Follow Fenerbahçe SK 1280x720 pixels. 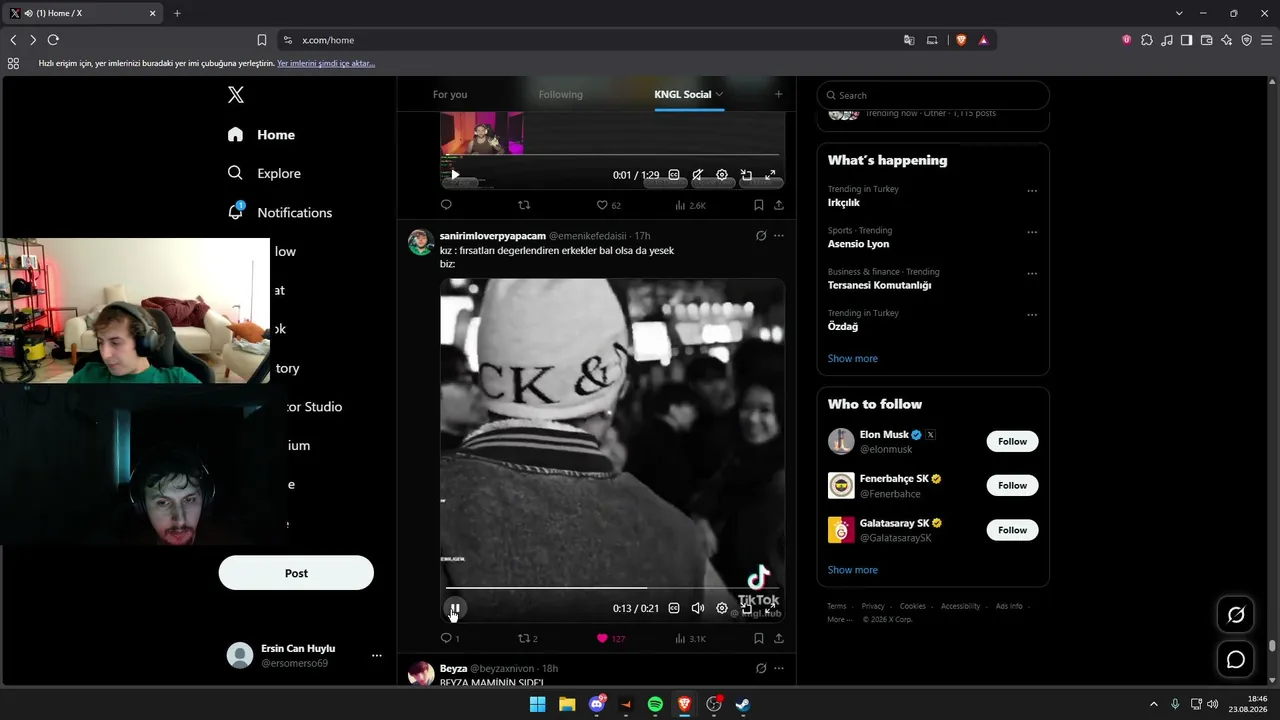click(1012, 485)
